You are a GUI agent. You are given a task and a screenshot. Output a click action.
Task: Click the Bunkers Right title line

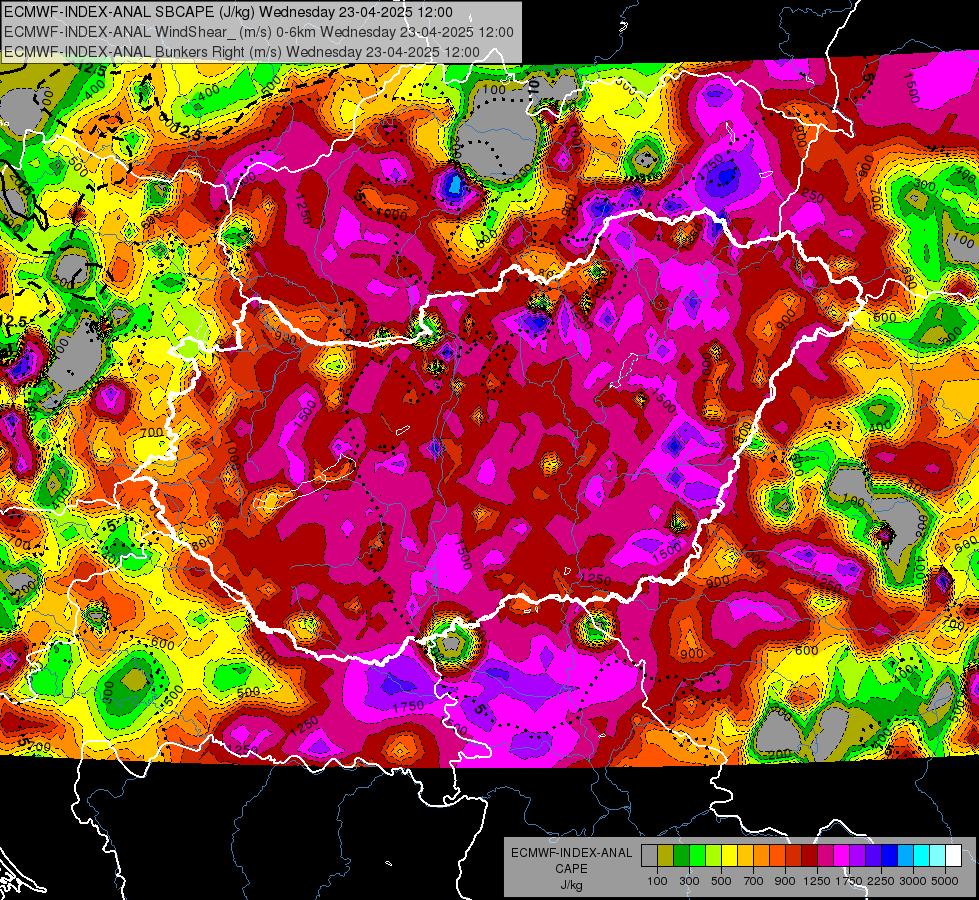click(x=242, y=52)
